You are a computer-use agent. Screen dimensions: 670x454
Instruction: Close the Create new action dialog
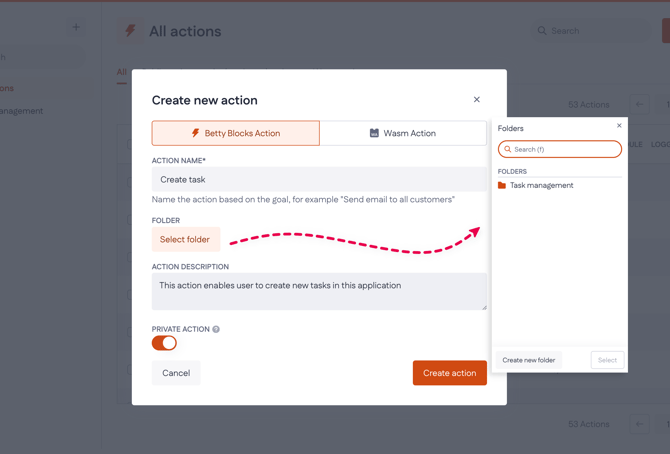pyautogui.click(x=477, y=100)
